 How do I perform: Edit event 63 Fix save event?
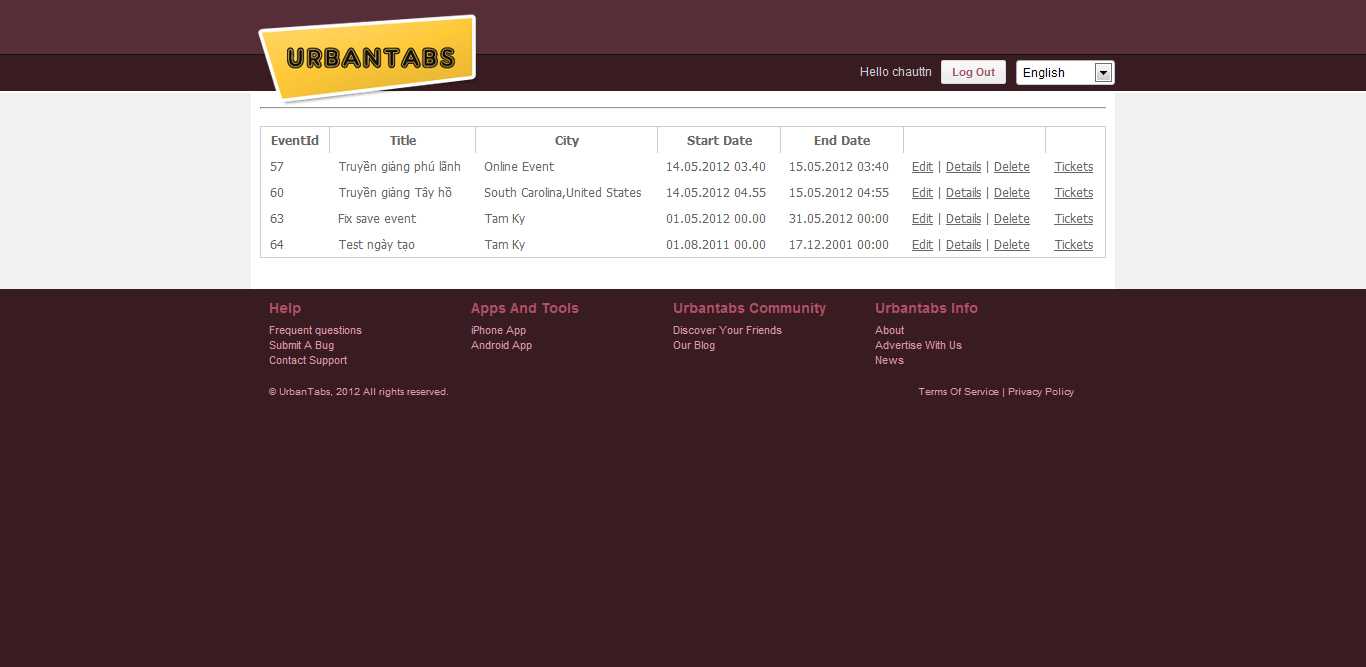[x=922, y=219]
